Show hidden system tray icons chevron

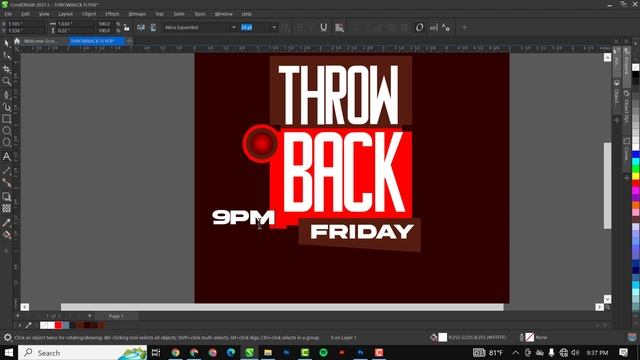click(x=516, y=353)
